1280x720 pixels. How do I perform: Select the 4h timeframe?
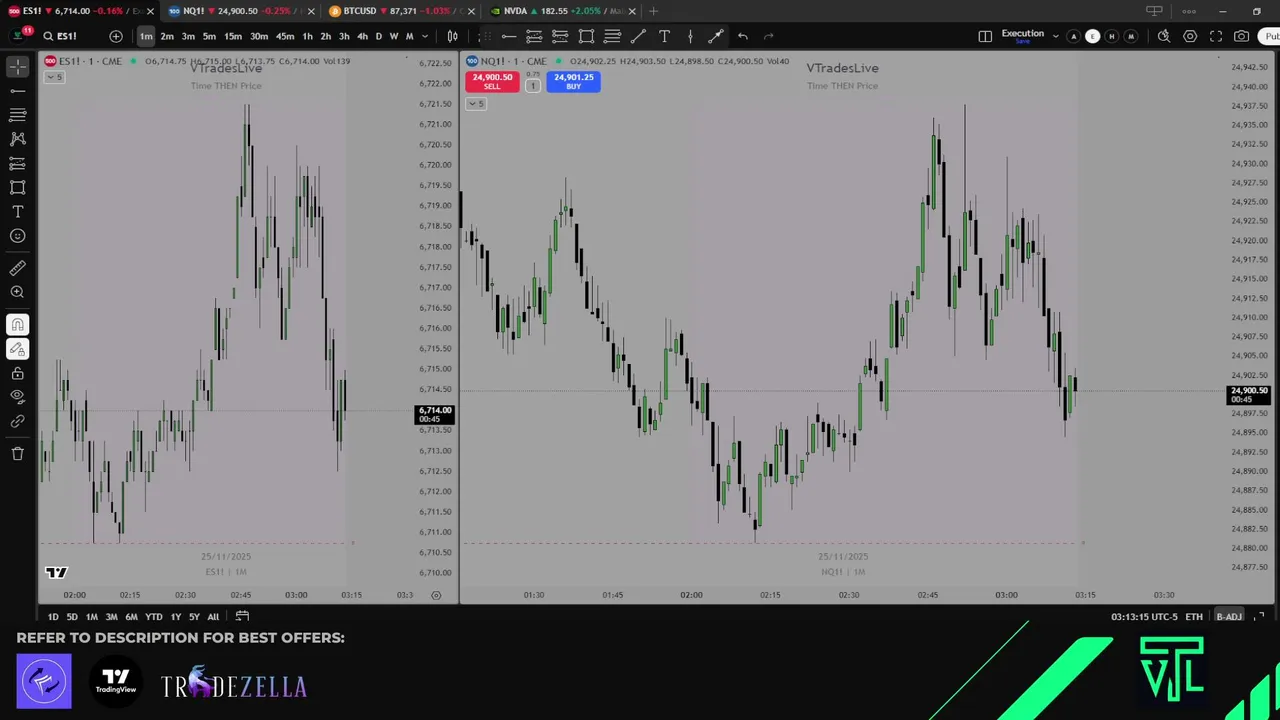pyautogui.click(x=362, y=36)
